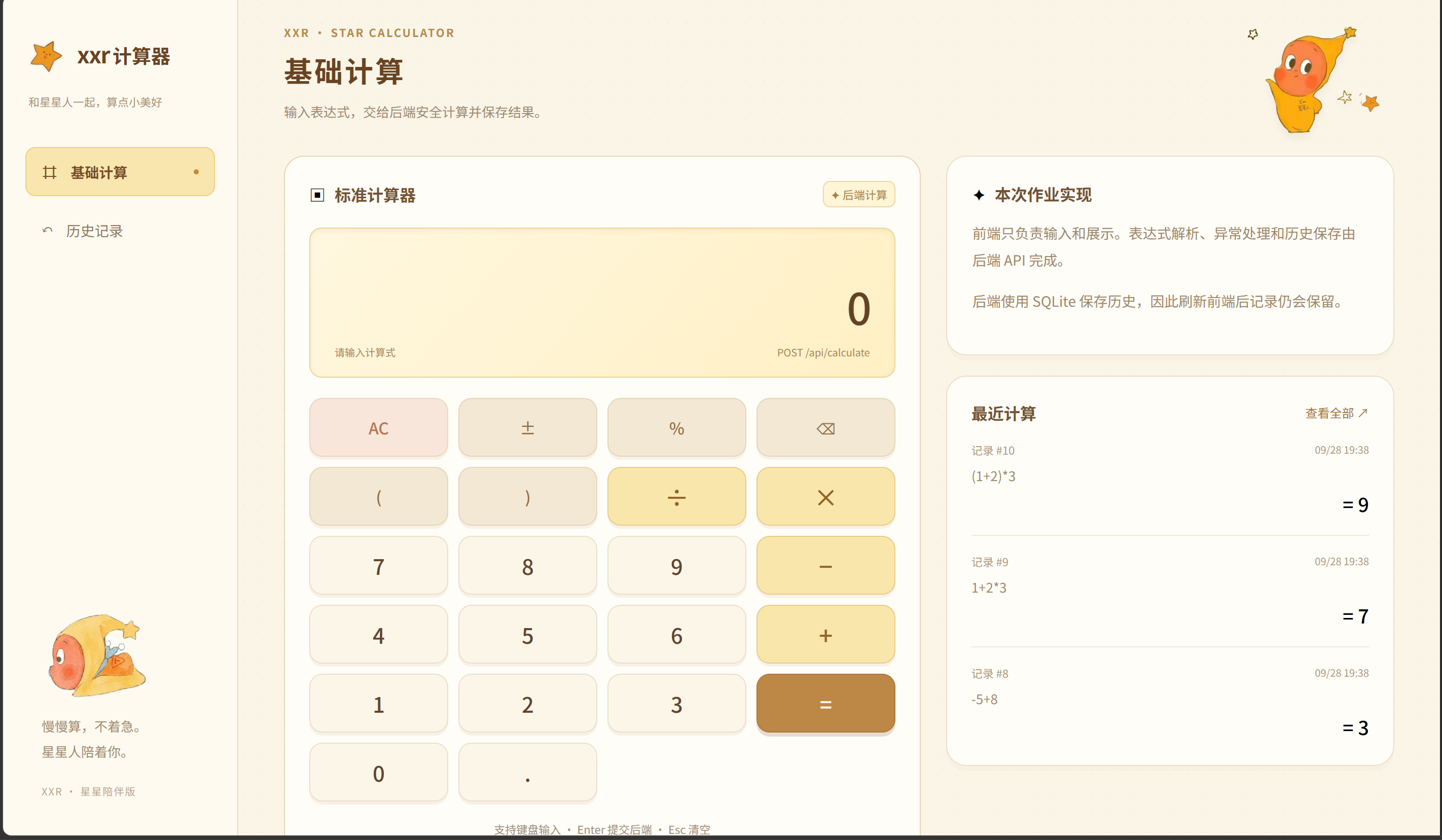Click the digit 8 key
Image resolution: width=1442 pixels, height=840 pixels.
click(x=528, y=566)
